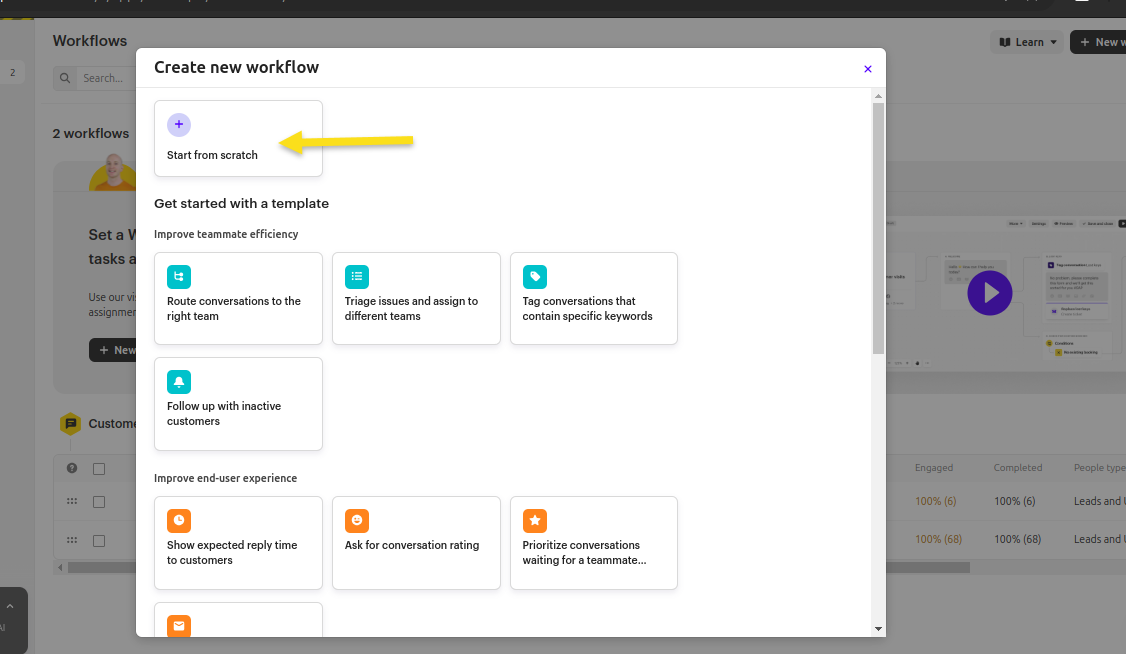The image size is (1126, 654).
Task: Select the Ask for conversation rating template
Action: pos(416,543)
